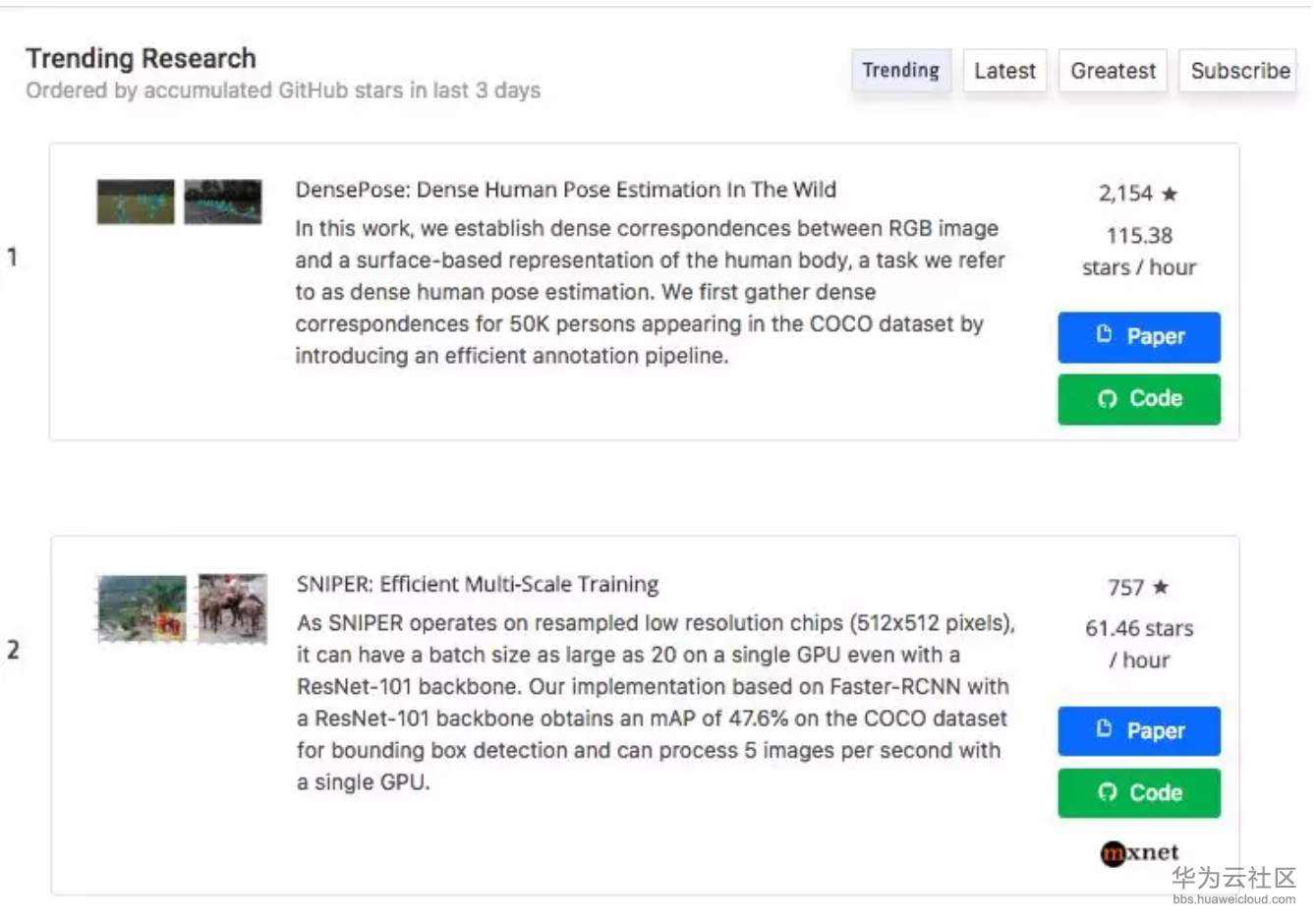Open the Greatest tab
The width and height of the screenshot is (1316, 924).
pos(1113,71)
